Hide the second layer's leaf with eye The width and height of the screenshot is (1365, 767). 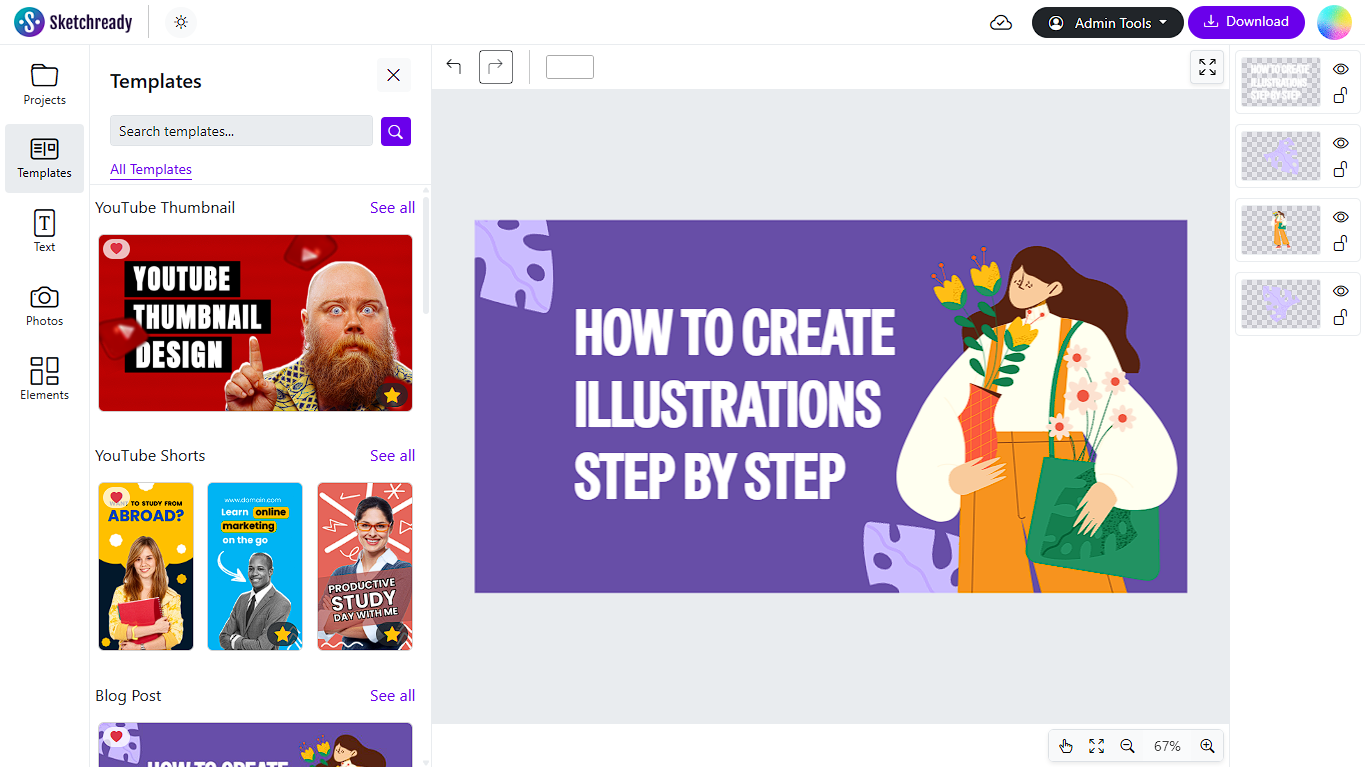coord(1341,143)
